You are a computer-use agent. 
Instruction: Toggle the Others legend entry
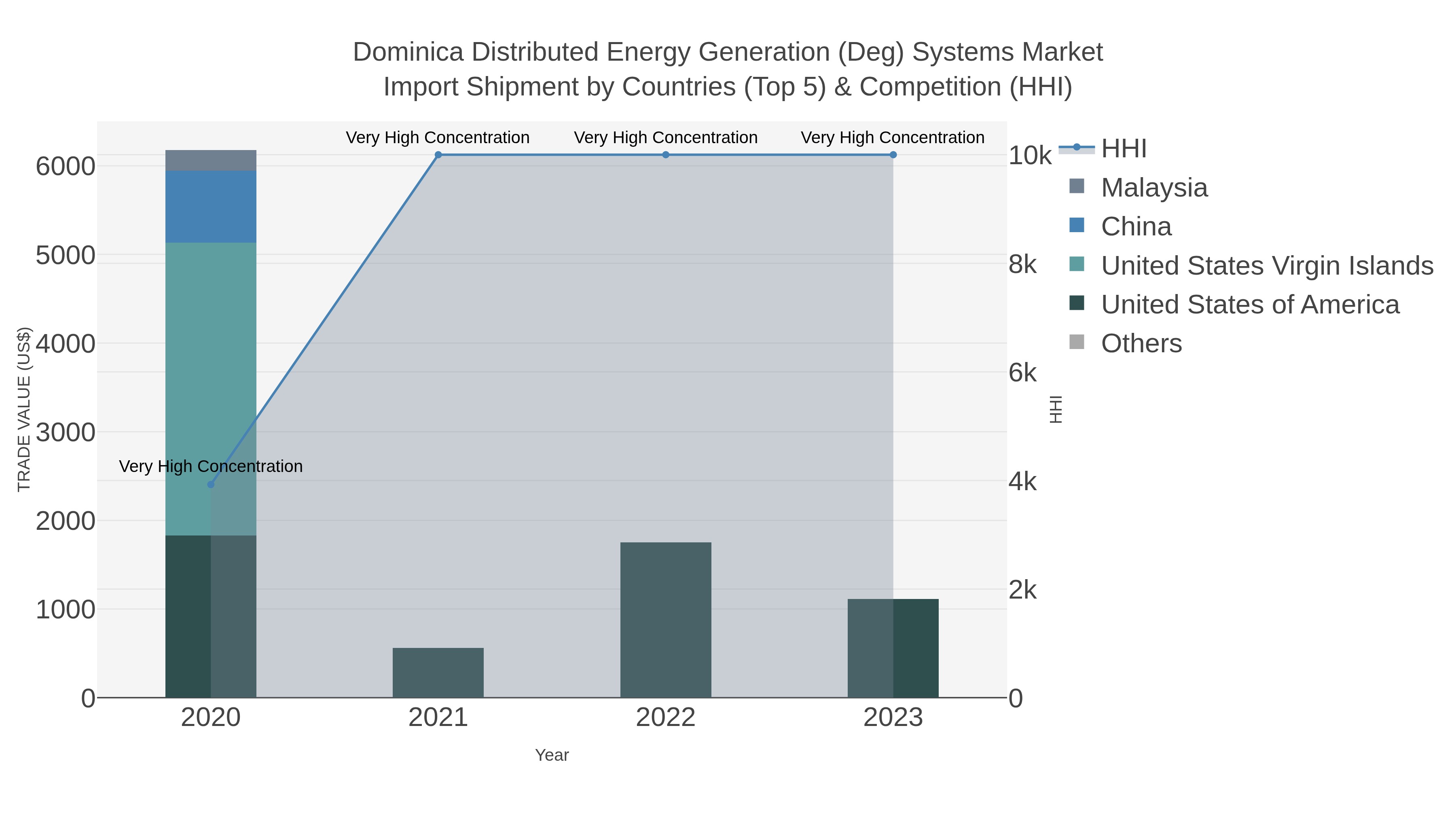click(1125, 344)
